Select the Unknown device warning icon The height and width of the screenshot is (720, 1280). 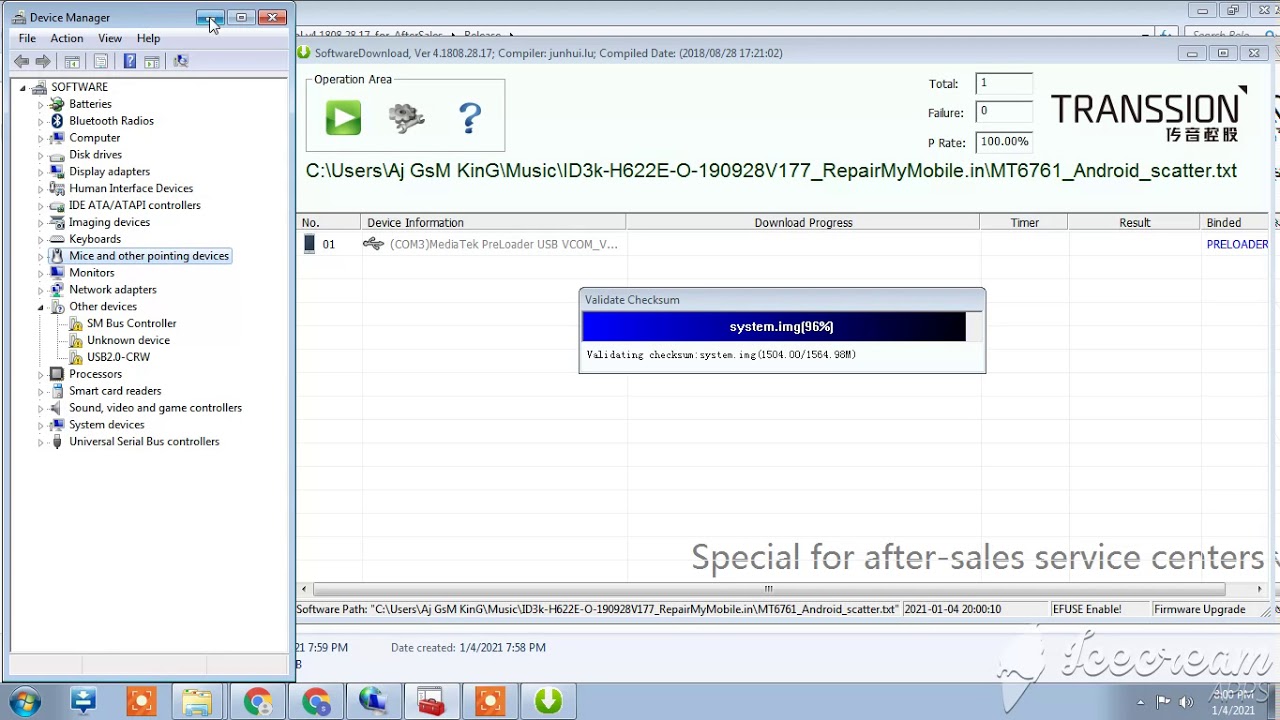pyautogui.click(x=76, y=340)
